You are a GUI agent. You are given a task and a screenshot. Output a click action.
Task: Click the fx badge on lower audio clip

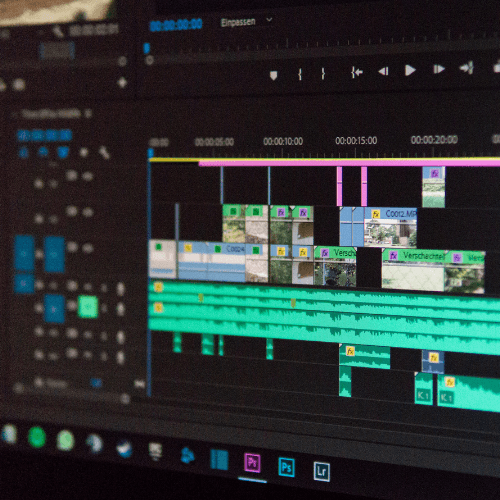pos(450,382)
